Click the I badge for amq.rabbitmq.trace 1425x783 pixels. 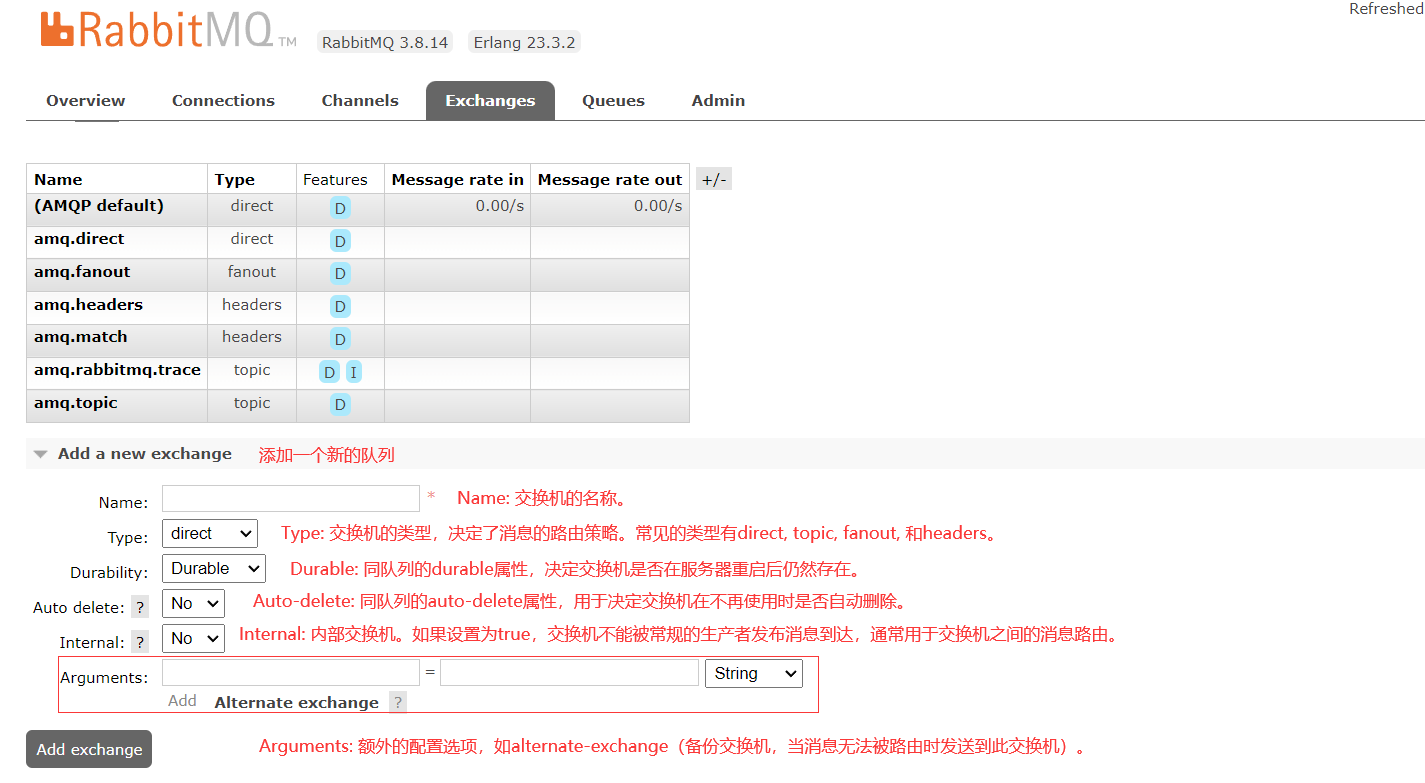(354, 372)
